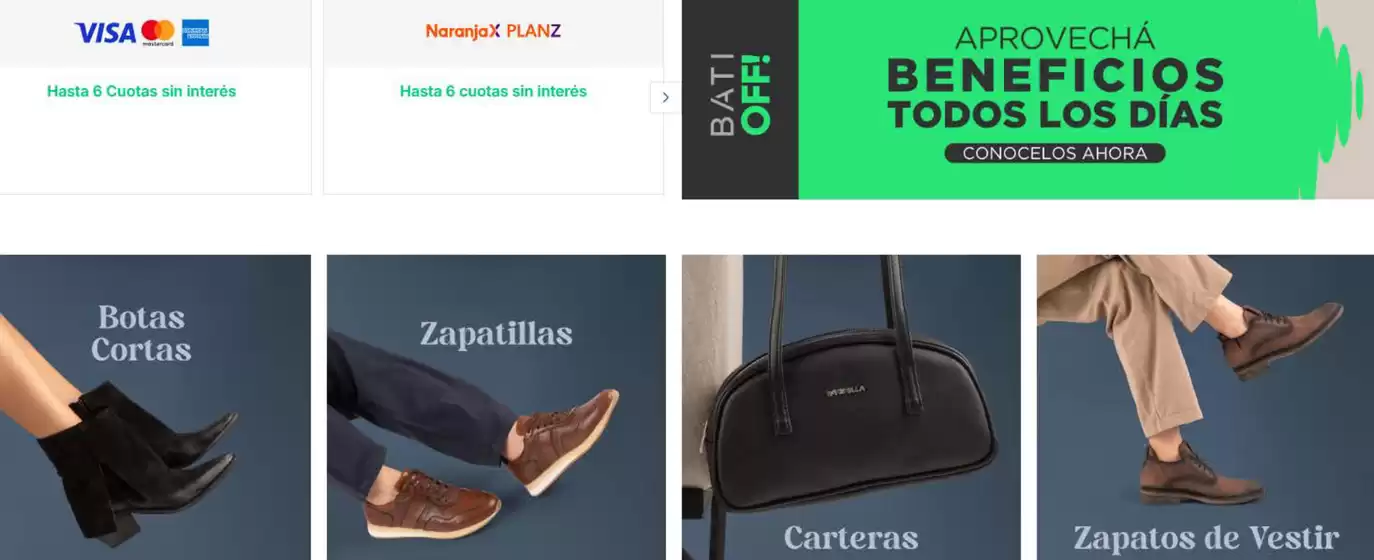Screen dimensions: 1374x560
Task: Click the Conocelos Ahora button
Action: tap(1055, 154)
